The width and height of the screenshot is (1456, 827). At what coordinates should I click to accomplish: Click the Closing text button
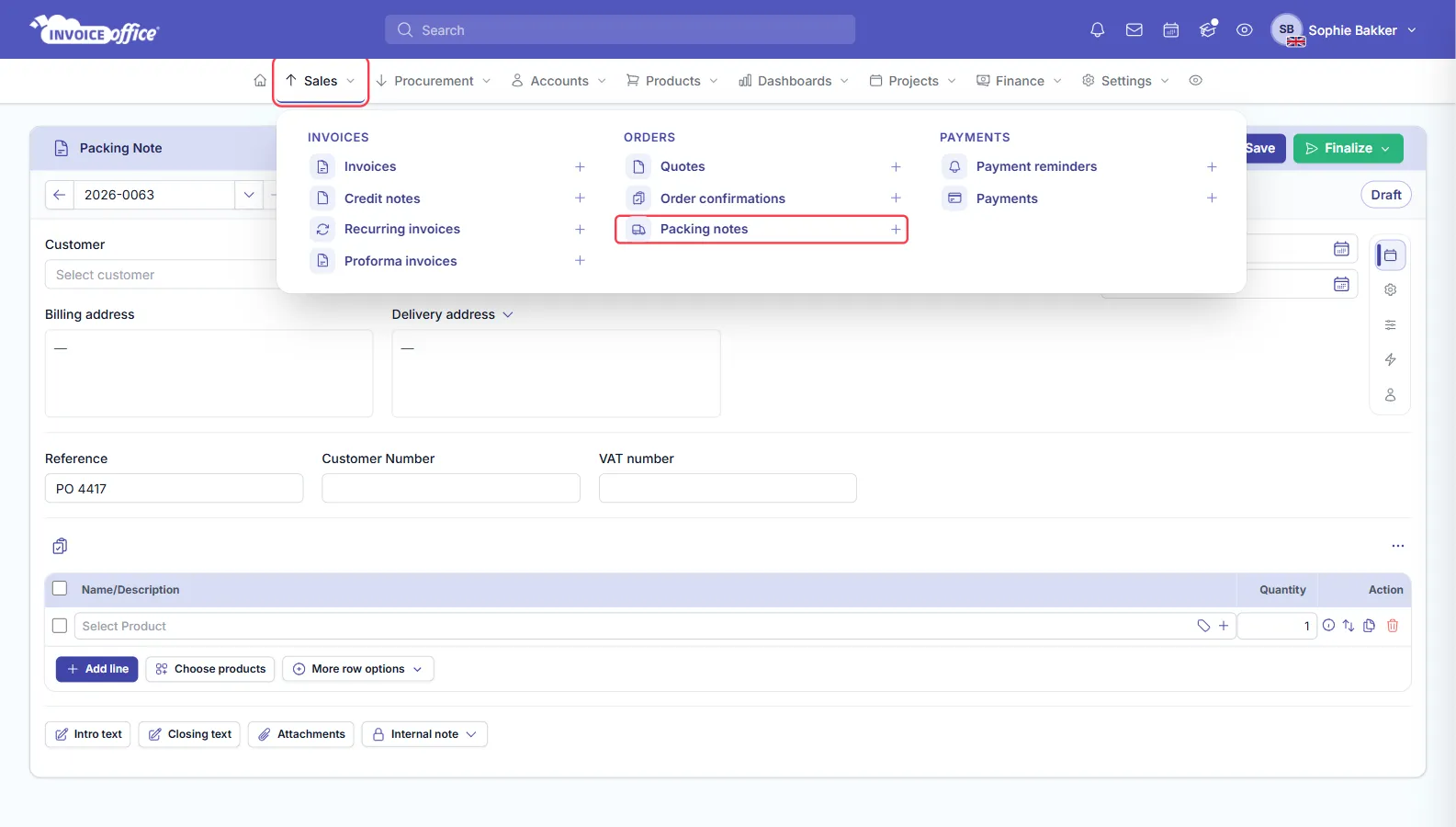point(189,734)
